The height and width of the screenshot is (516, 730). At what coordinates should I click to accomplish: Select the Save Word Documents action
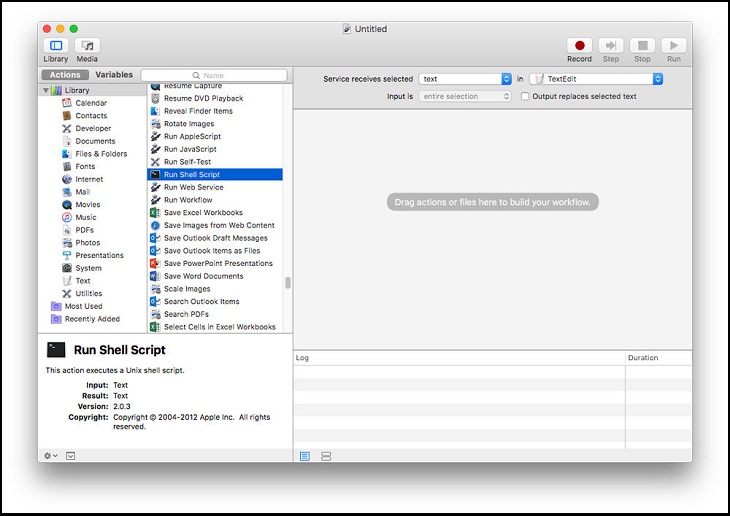(215, 276)
